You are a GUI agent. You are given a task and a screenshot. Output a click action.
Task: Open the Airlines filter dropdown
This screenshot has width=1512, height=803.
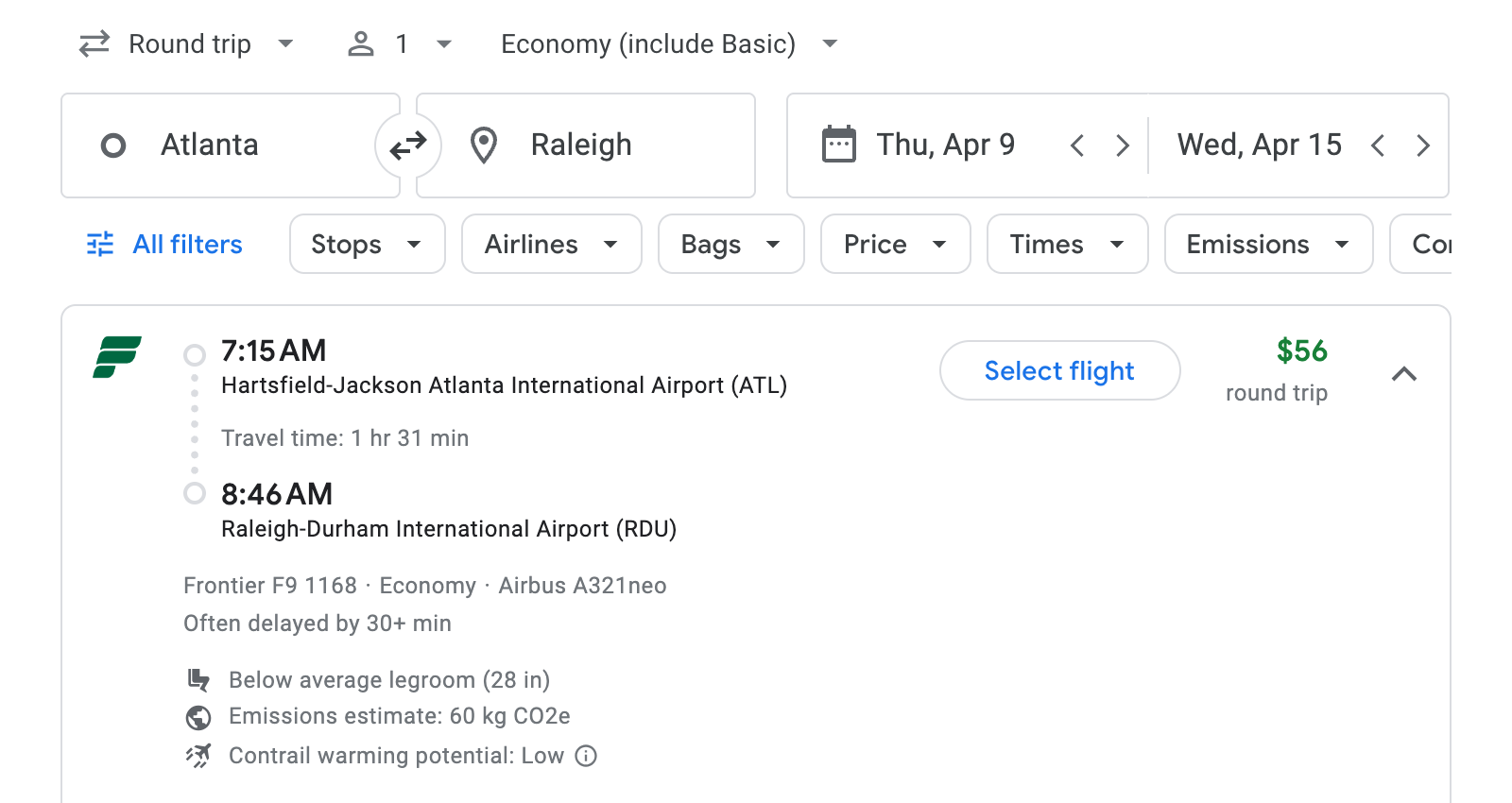[x=551, y=244]
